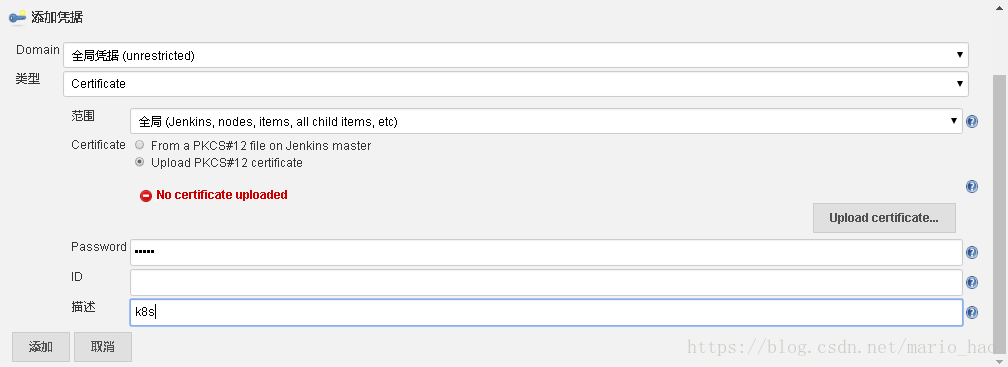Image resolution: width=1008 pixels, height=367 pixels.
Task: Click the key icon beside 添加凭据
Action: (x=17, y=17)
